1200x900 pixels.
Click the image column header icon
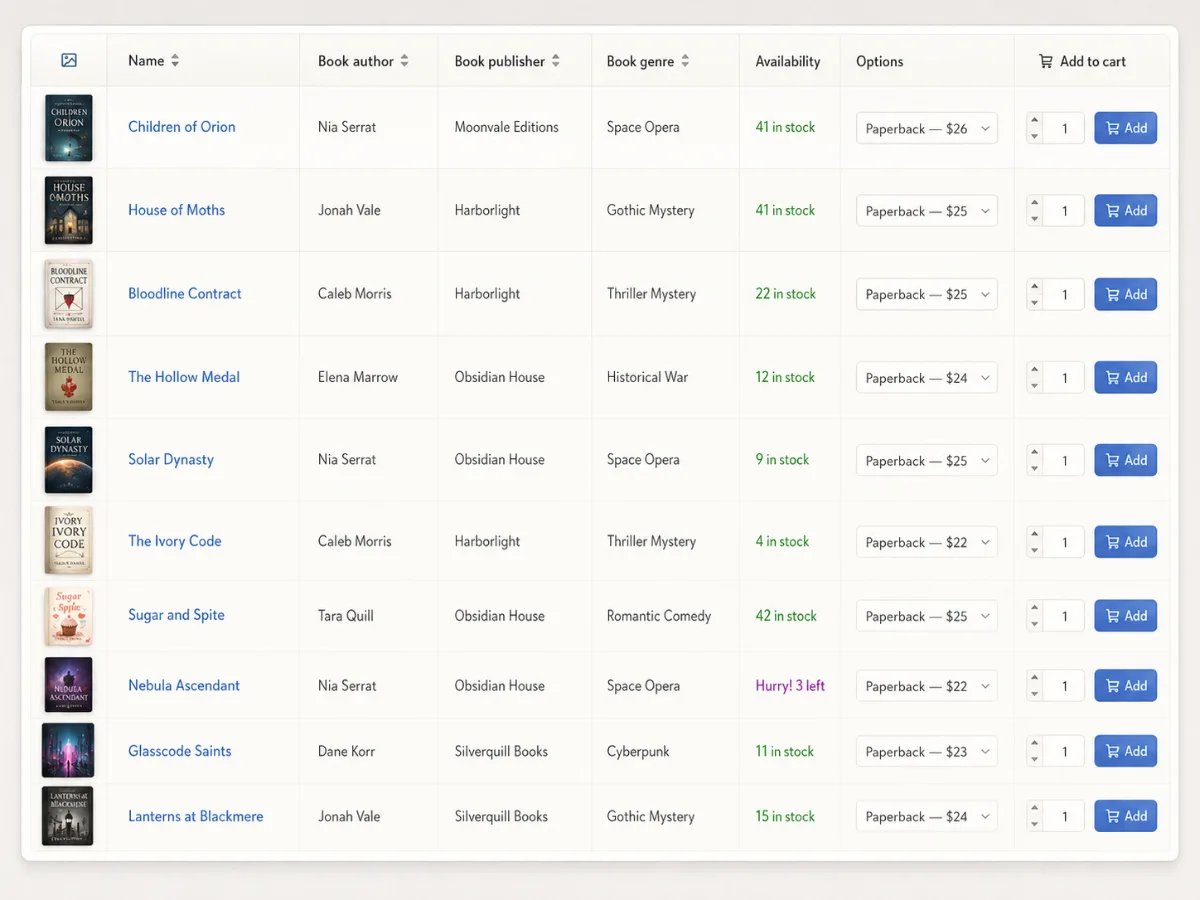click(x=69, y=60)
